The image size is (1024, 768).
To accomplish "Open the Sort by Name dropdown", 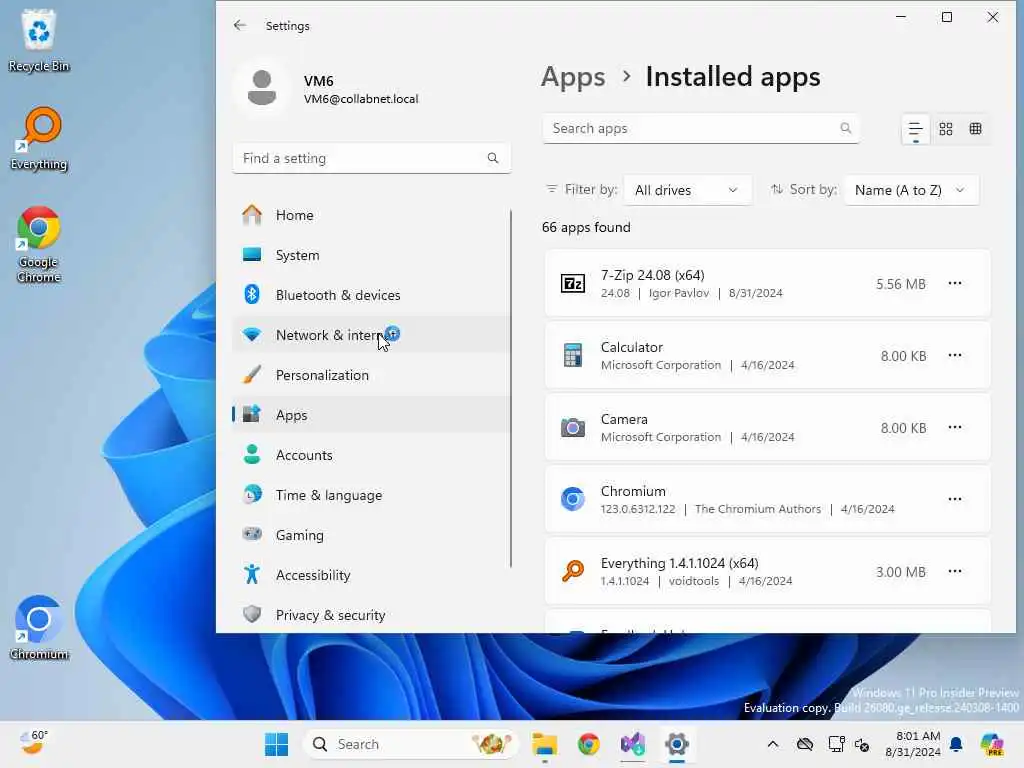I will (911, 190).
